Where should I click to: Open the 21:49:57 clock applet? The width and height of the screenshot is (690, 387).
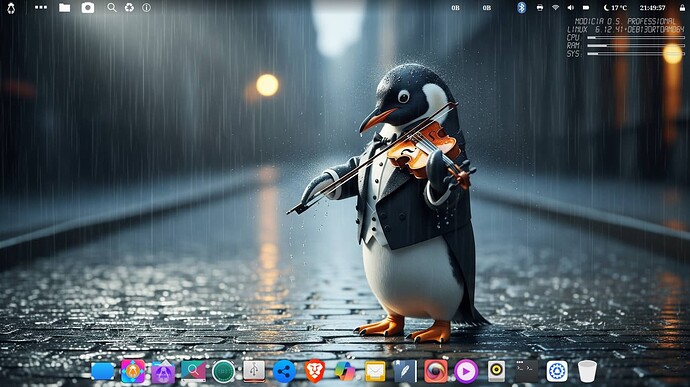point(652,7)
